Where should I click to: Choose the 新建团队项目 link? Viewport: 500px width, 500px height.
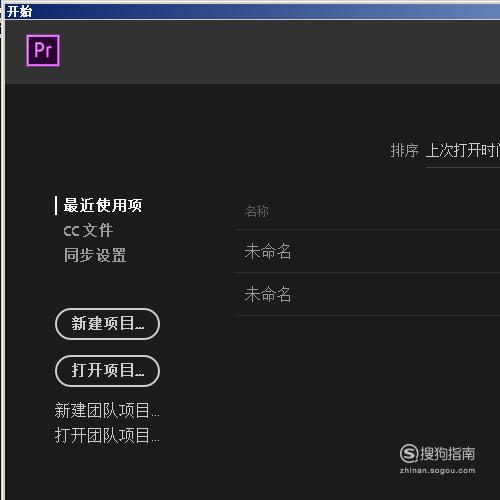(107, 410)
